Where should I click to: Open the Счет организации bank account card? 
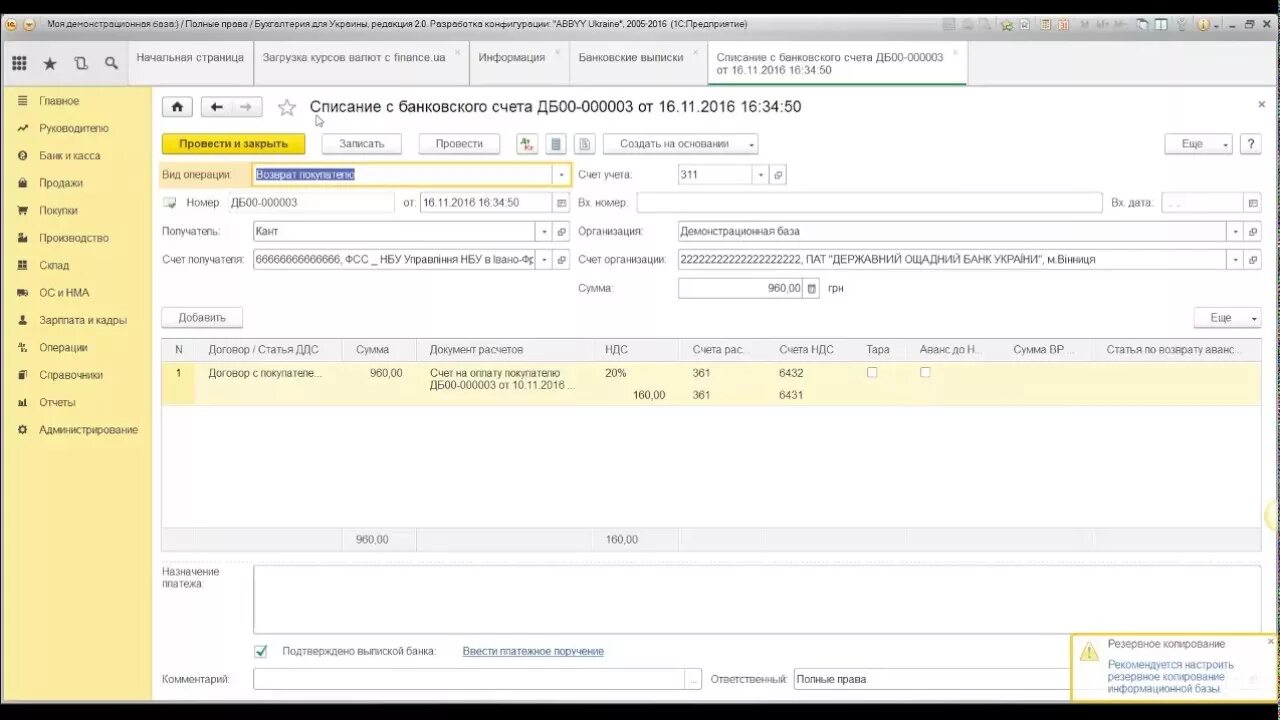1253,260
